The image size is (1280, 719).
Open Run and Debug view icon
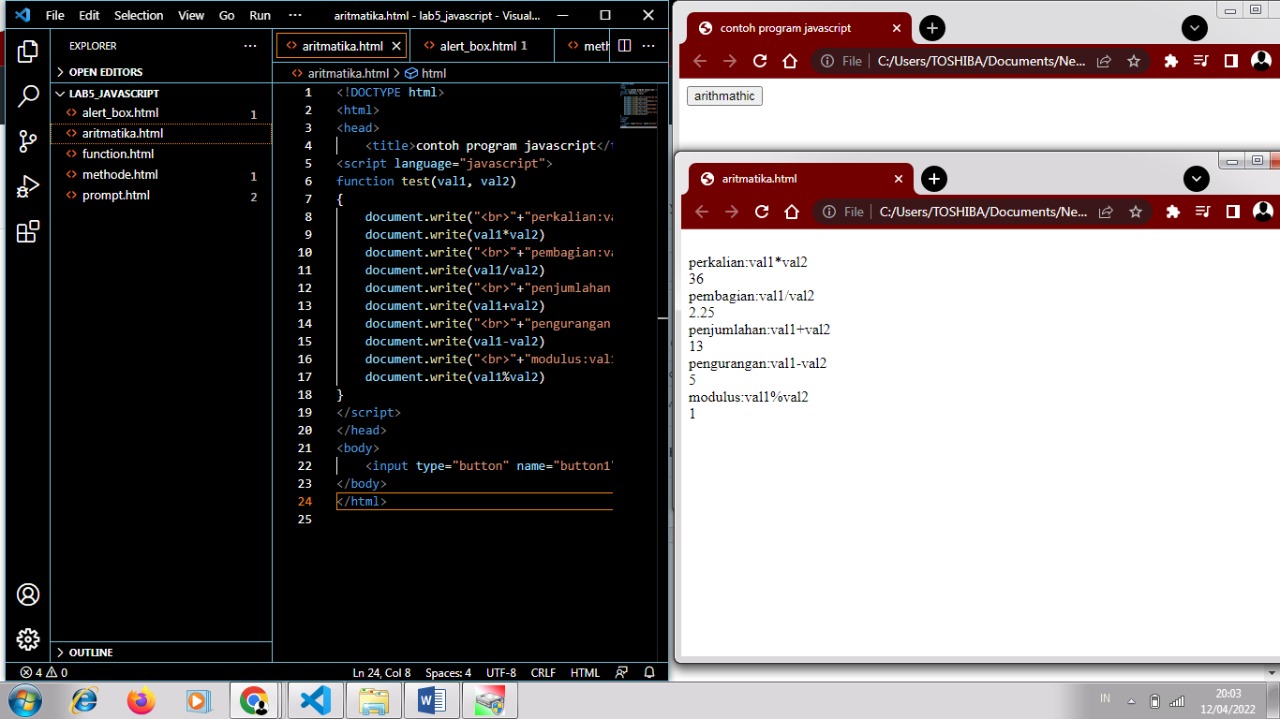click(x=28, y=187)
